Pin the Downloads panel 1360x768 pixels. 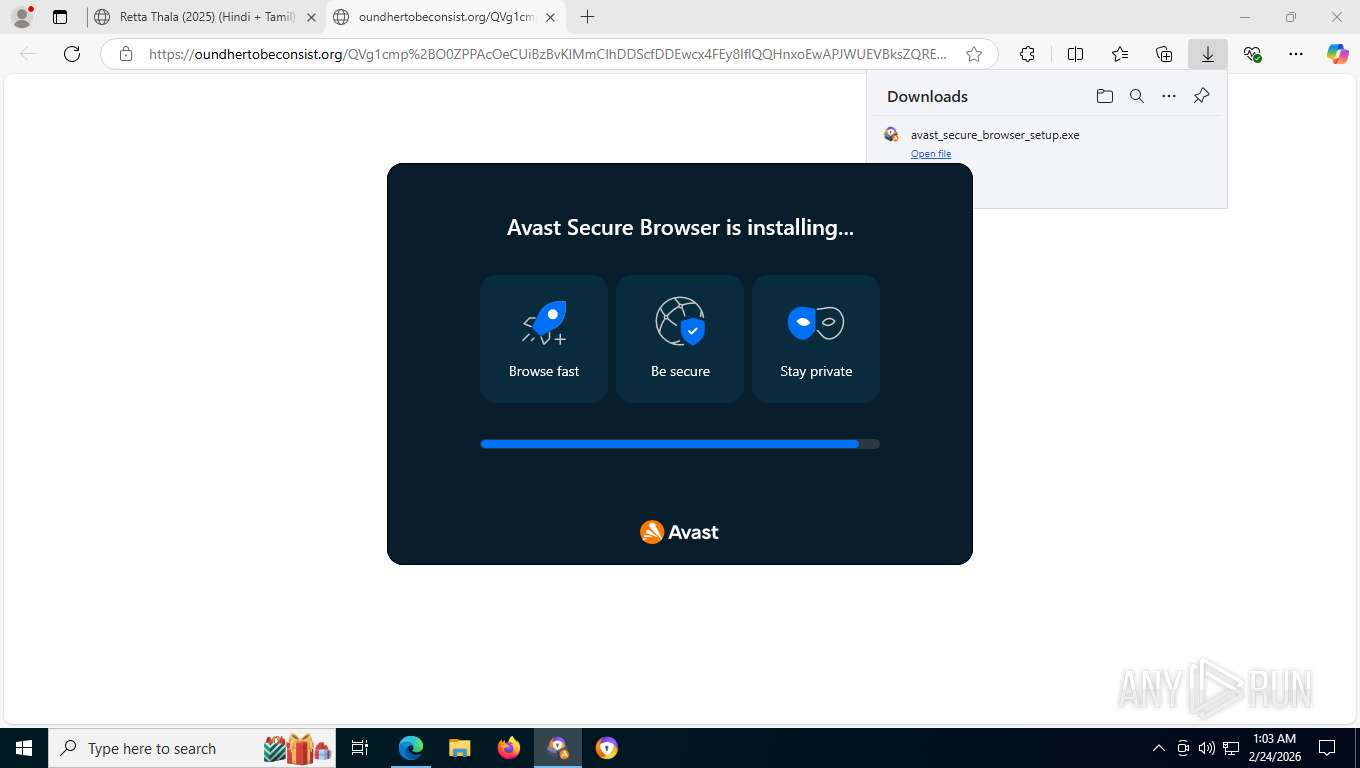click(x=1202, y=96)
